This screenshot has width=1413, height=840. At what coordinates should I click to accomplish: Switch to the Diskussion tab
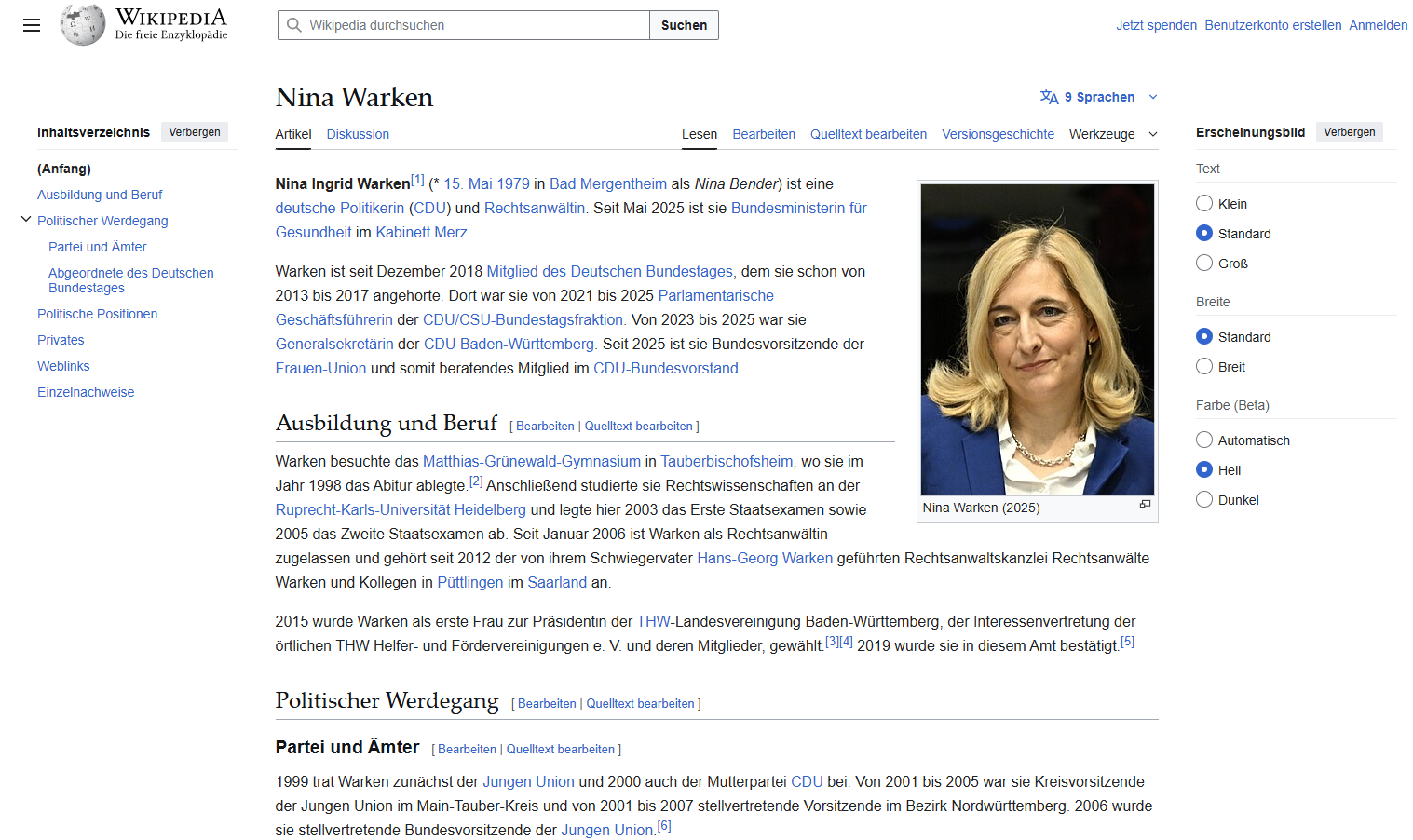[x=358, y=134]
